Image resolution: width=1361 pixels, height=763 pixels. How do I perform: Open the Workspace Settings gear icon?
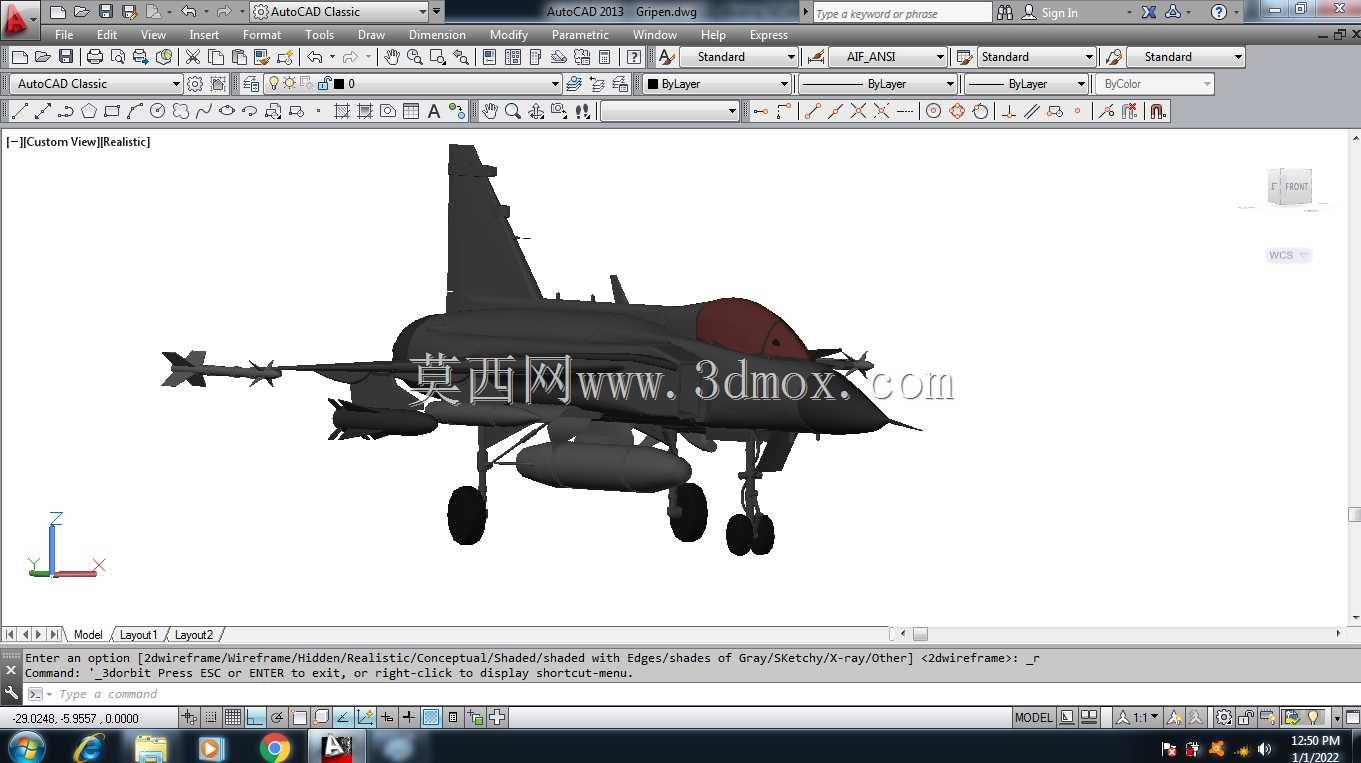click(195, 84)
